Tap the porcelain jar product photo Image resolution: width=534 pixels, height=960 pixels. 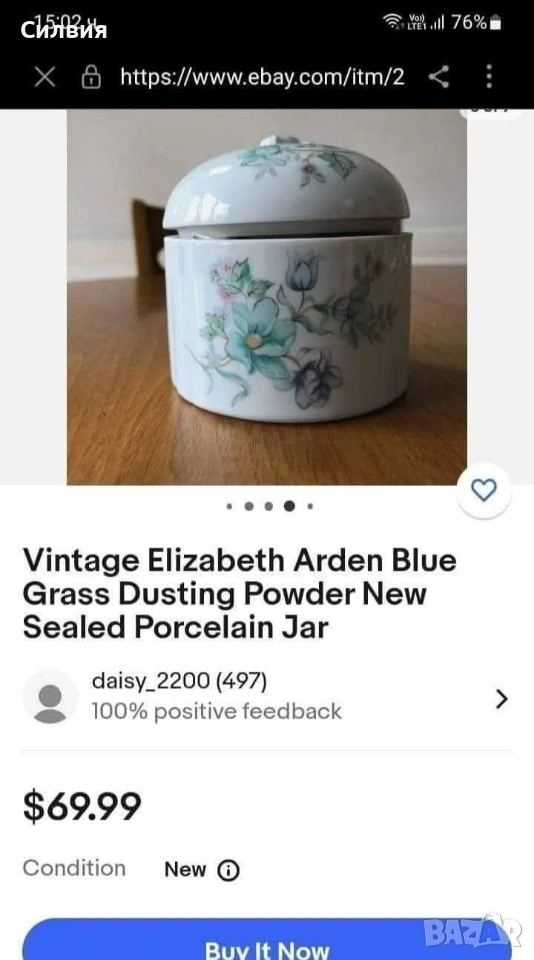click(266, 297)
